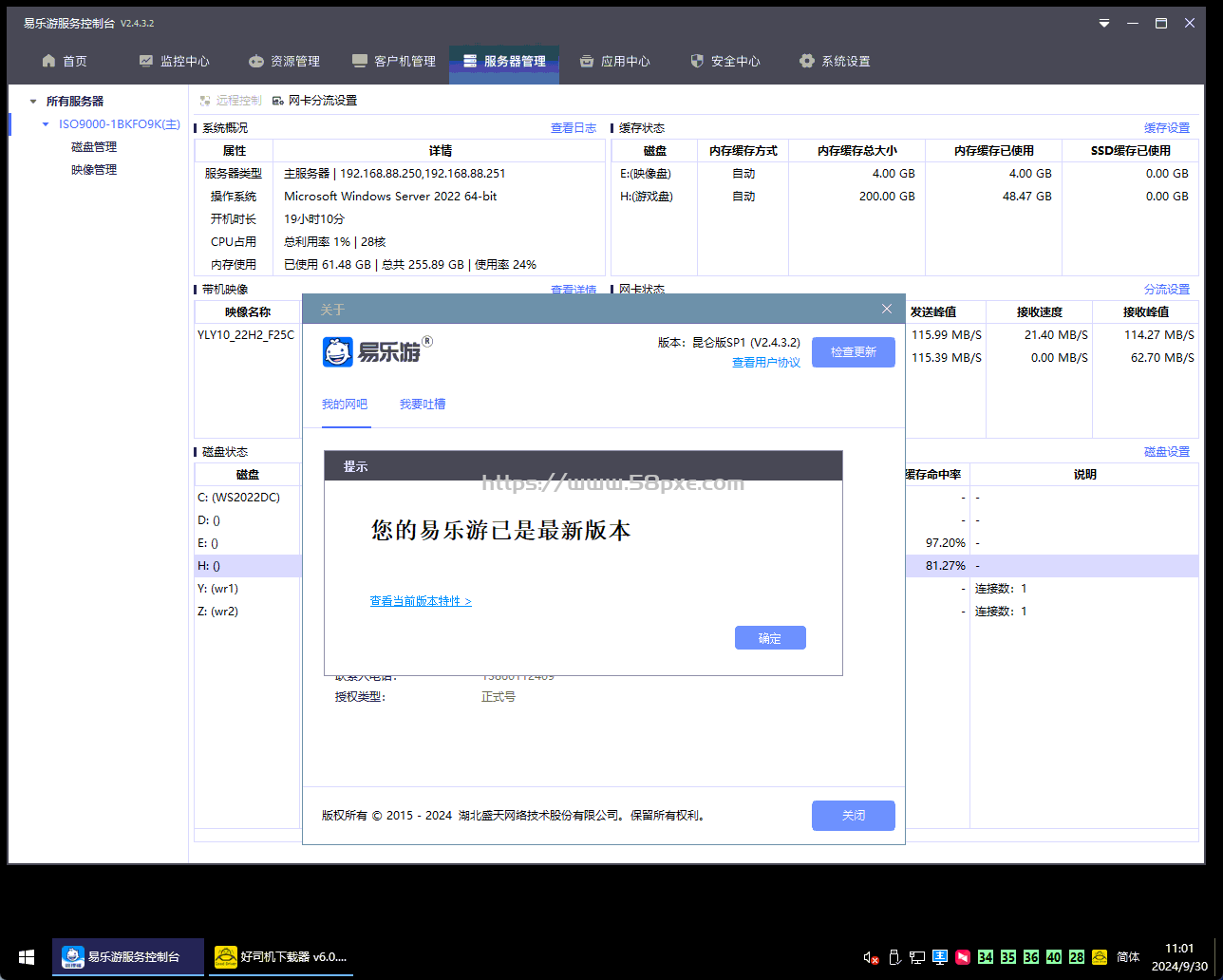
Task: Click the 21.40 MB/S receive speed value
Action: coord(1056,335)
